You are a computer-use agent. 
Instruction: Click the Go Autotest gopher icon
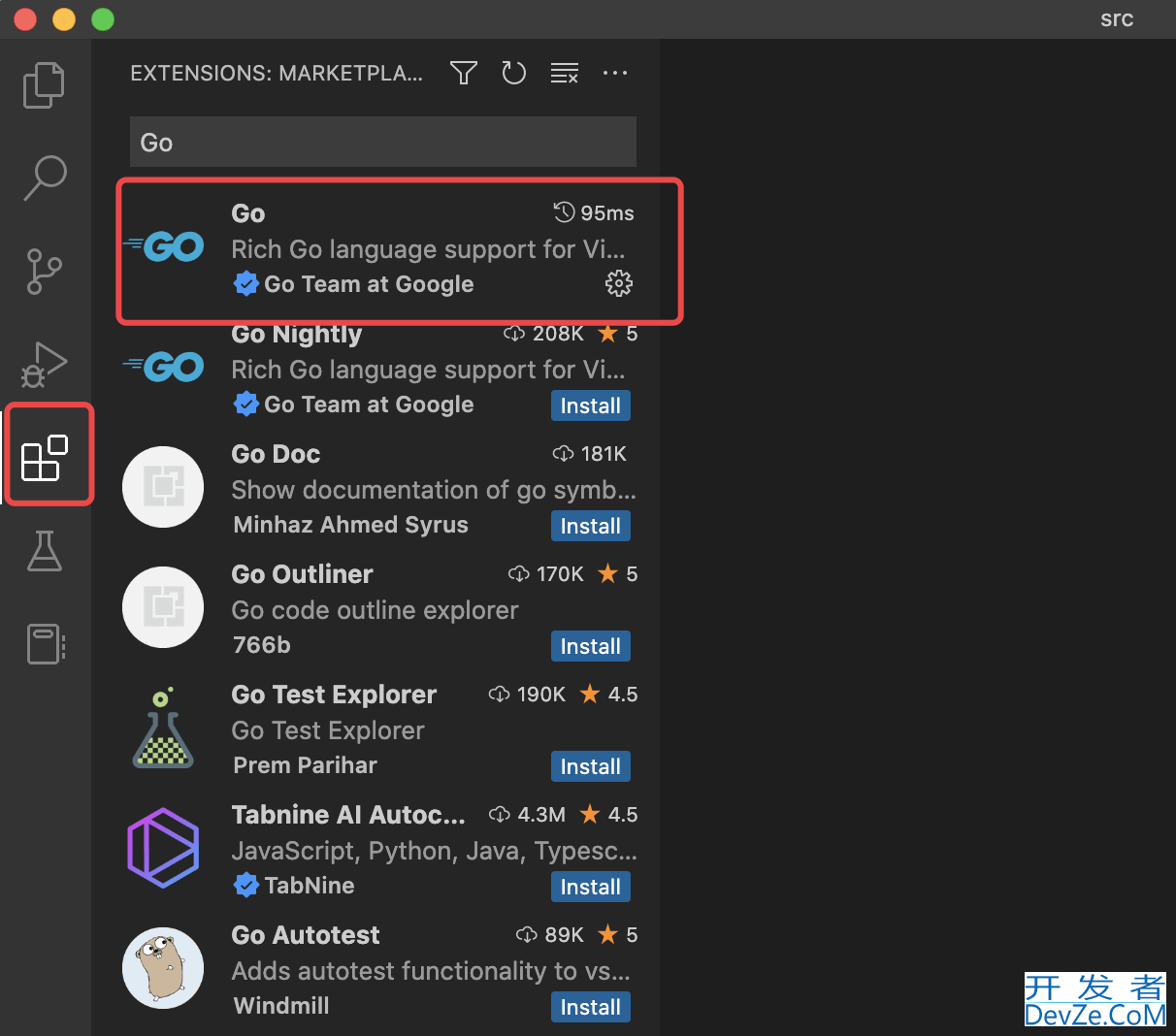click(x=163, y=968)
